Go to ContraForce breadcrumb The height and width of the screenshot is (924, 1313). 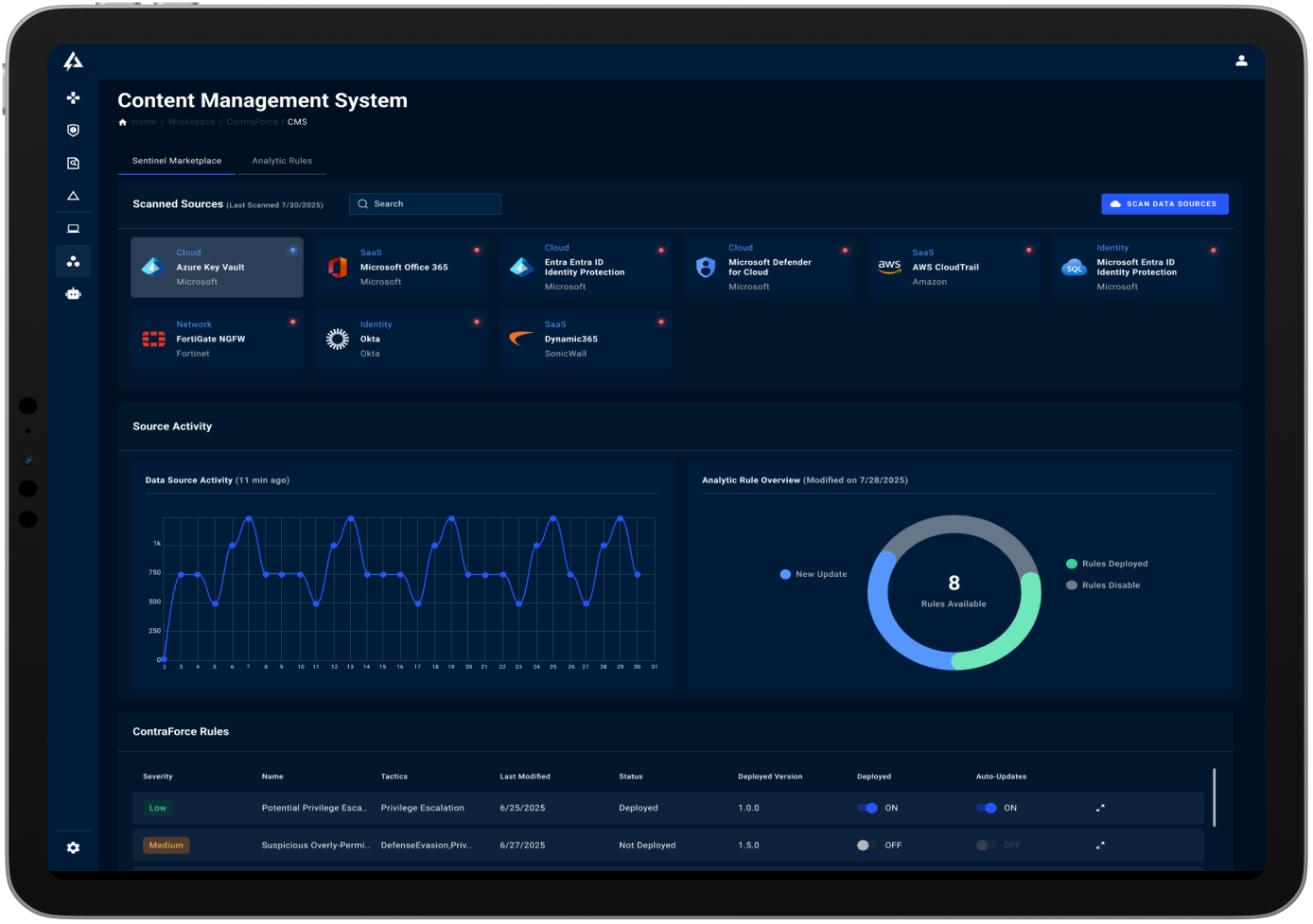253,122
